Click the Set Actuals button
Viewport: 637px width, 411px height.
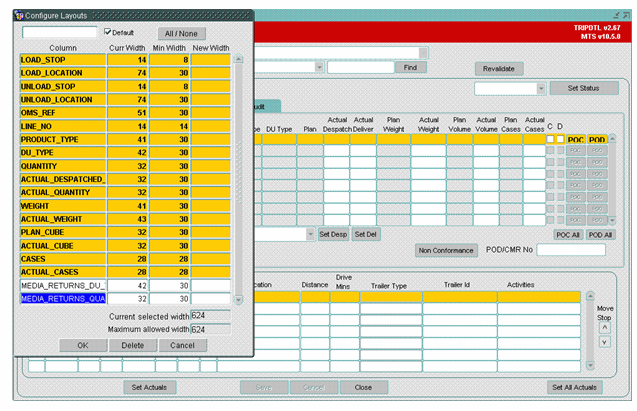(150, 387)
